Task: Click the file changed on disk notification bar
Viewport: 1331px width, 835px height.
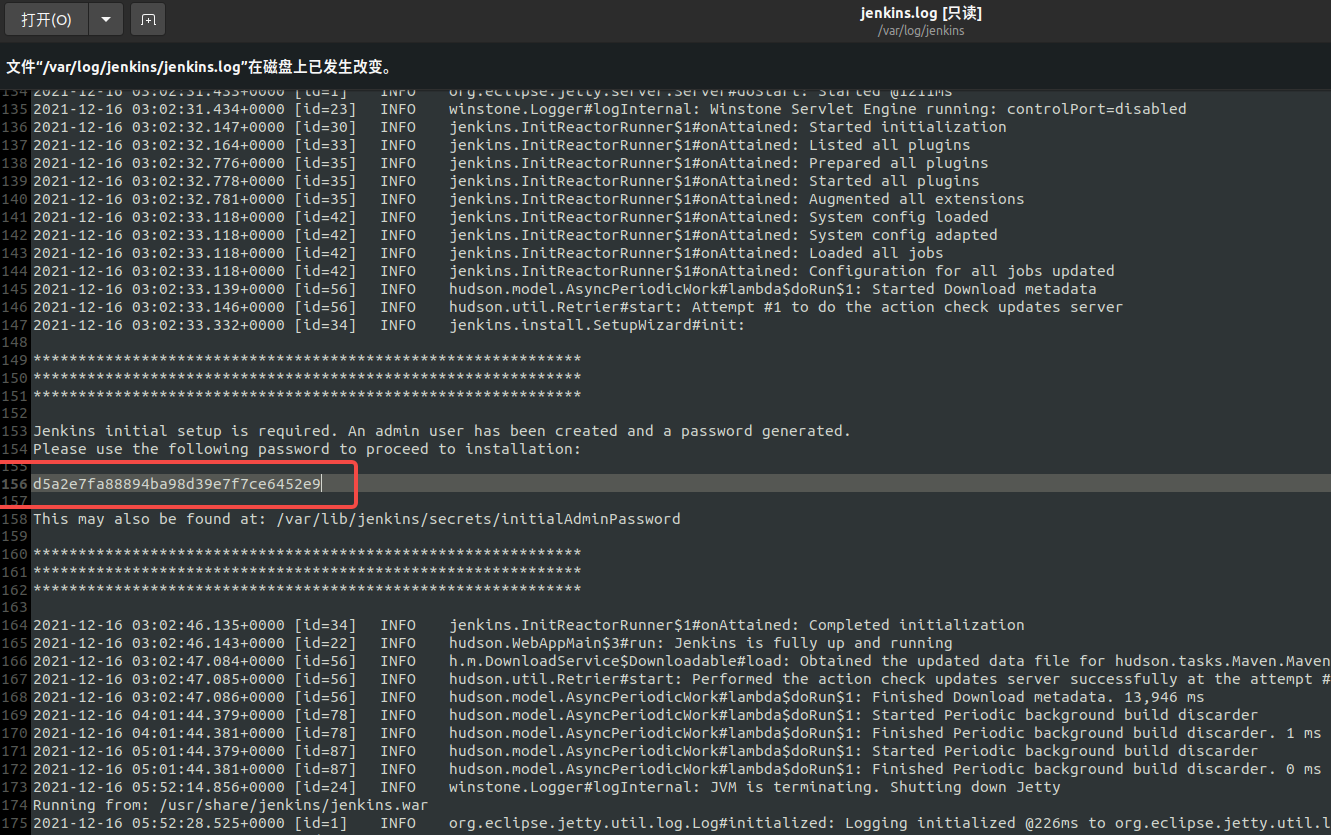Action: pyautogui.click(x=665, y=67)
